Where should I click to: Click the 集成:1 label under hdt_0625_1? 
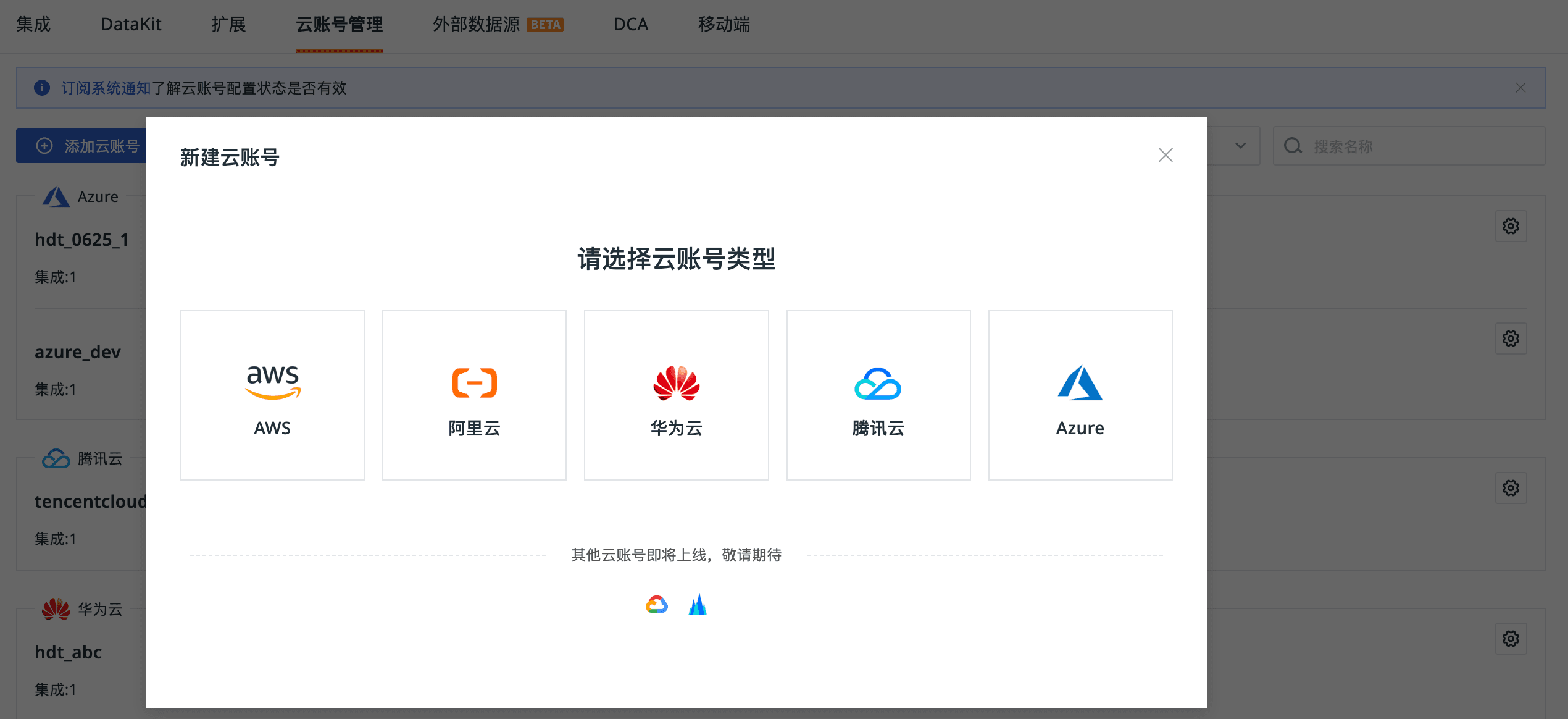[x=55, y=277]
